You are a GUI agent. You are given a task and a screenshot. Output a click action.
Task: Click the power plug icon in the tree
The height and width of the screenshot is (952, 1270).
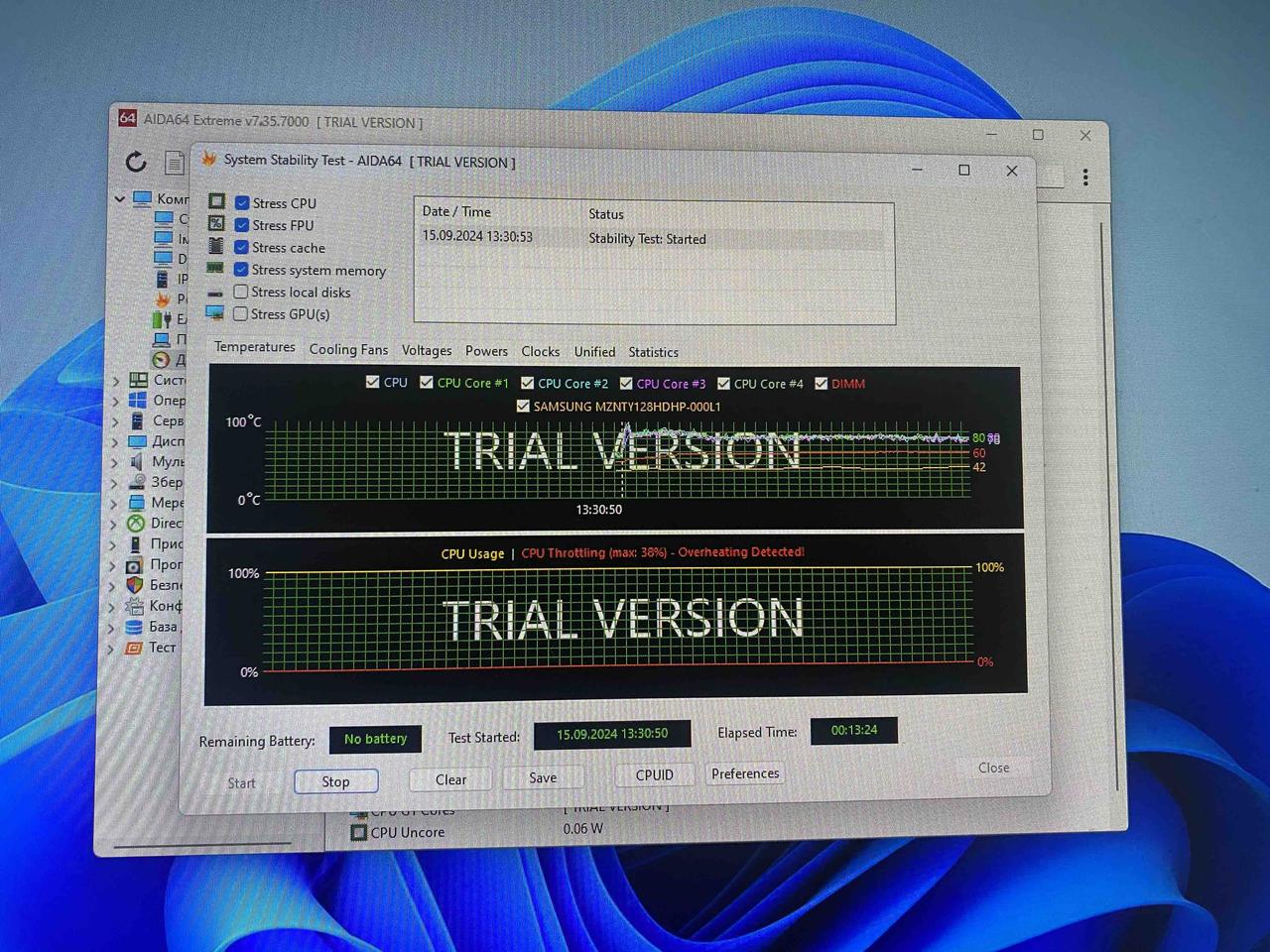click(162, 319)
